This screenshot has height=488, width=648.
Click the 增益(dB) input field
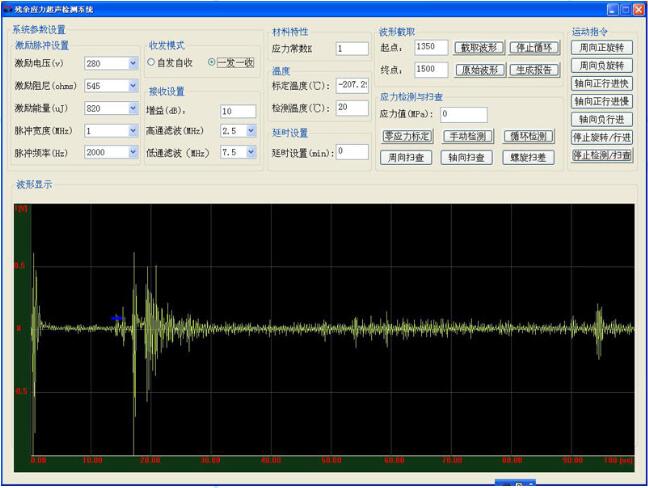(238, 111)
